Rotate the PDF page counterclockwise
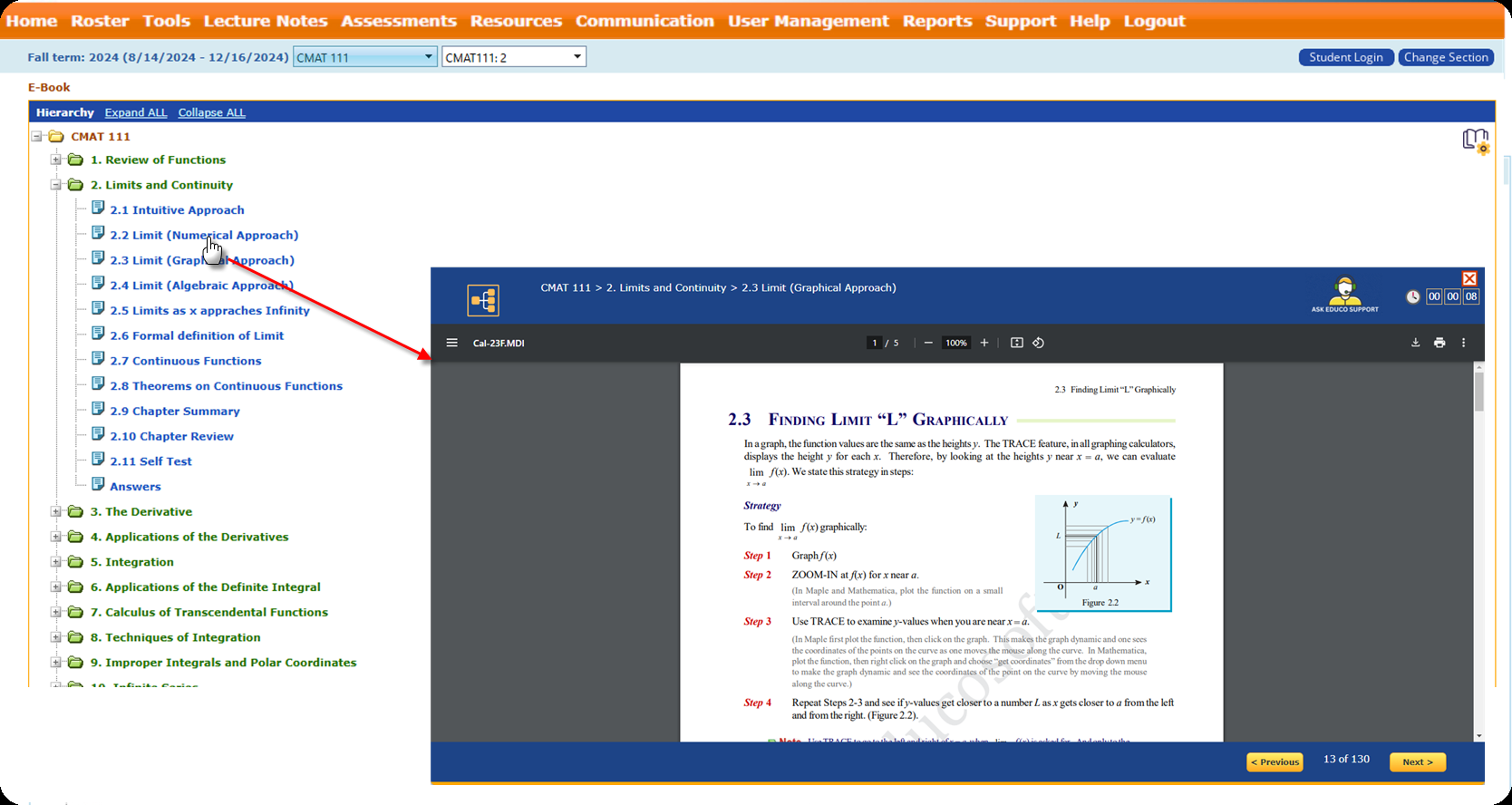 [1039, 343]
